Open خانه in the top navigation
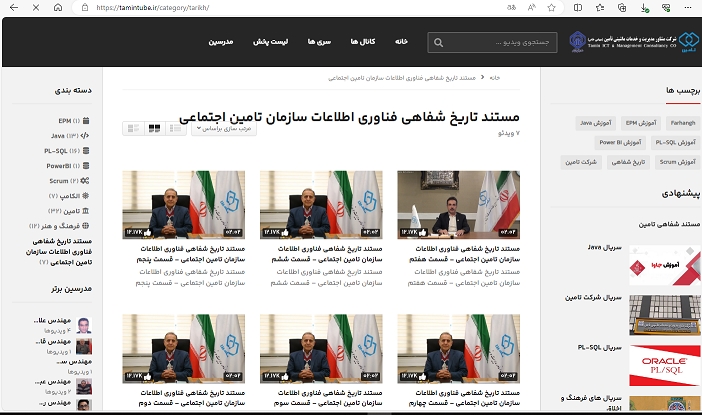Viewport: 702px width, 415px height. click(401, 42)
